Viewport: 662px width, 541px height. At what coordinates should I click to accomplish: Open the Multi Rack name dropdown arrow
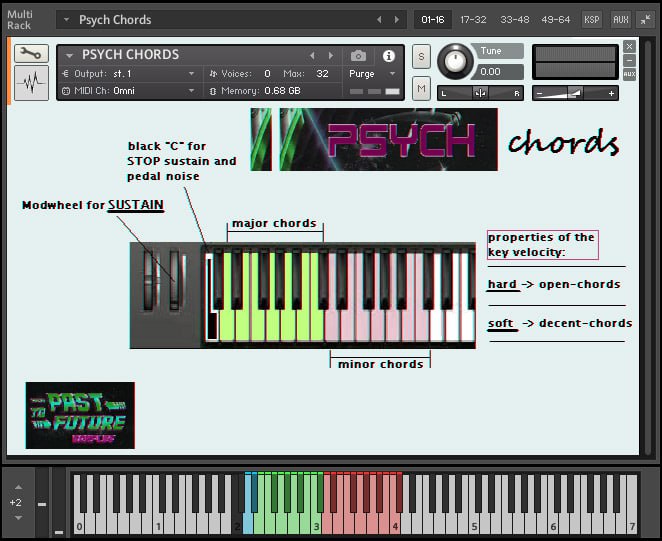click(66, 19)
